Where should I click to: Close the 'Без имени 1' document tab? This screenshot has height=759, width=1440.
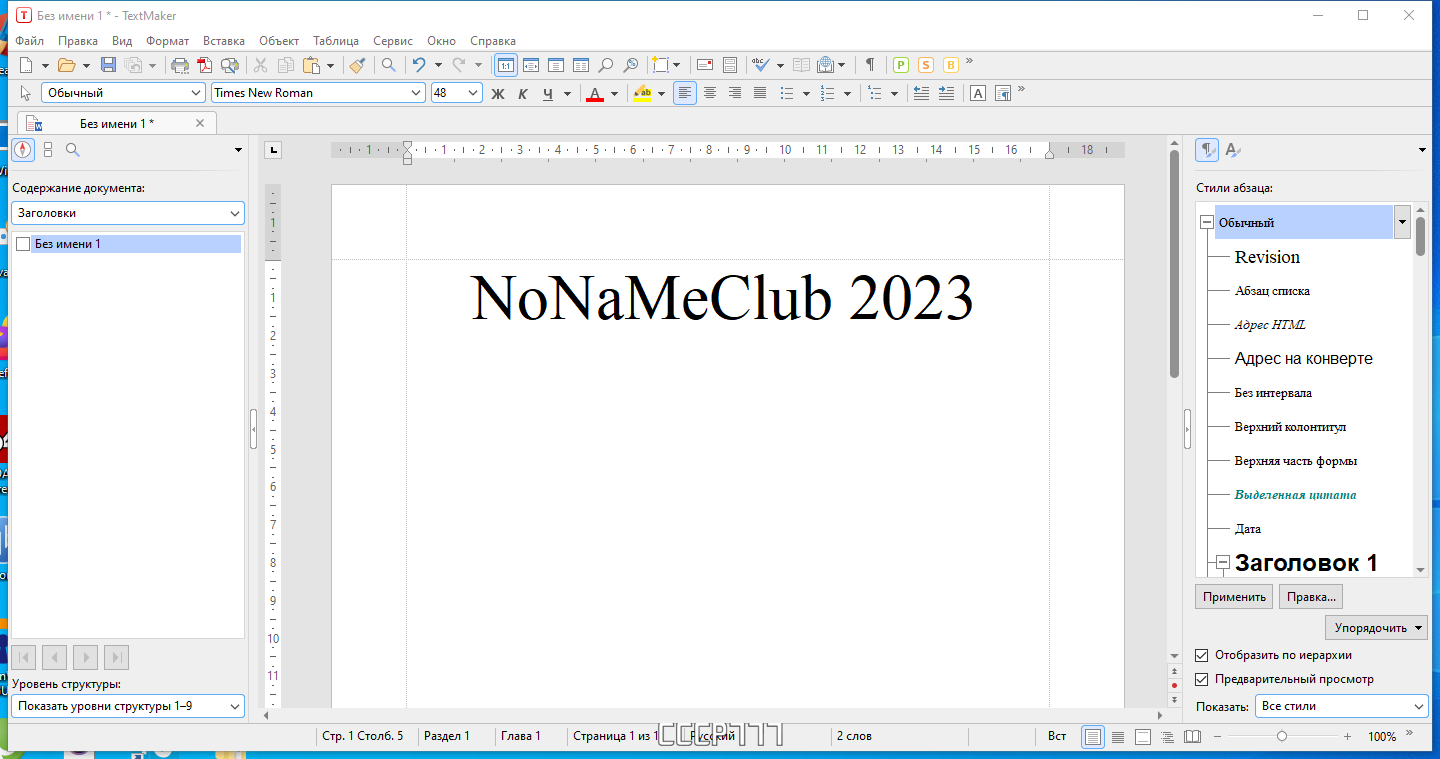200,123
